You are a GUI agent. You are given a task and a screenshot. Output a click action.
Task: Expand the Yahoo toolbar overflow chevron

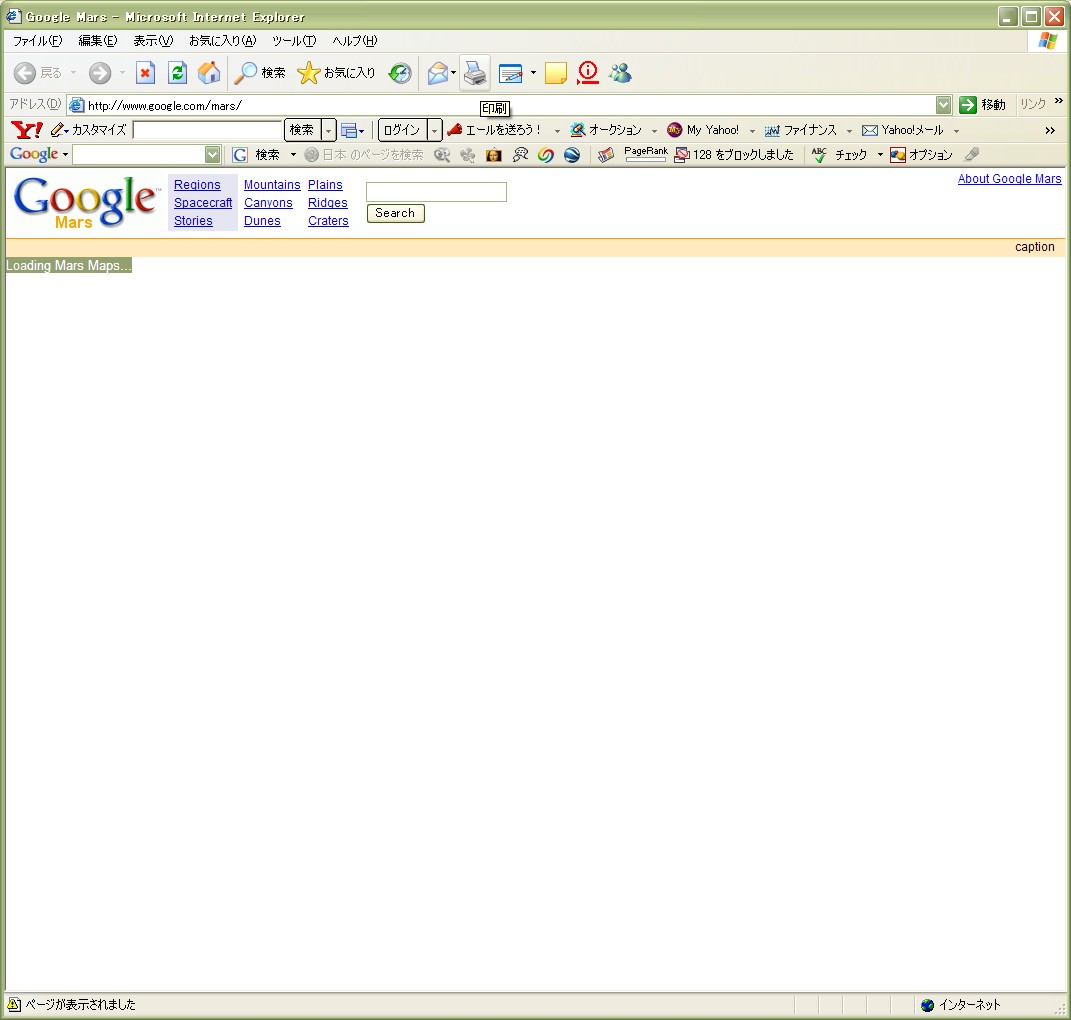(x=1050, y=130)
